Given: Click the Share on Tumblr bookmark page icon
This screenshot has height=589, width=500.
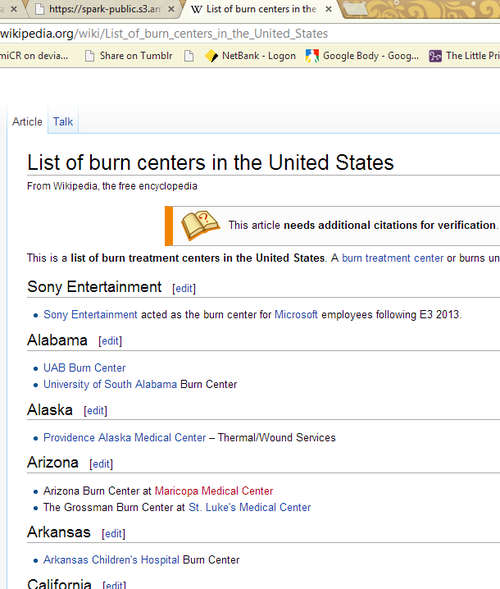Looking at the screenshot, I should coord(89,56).
